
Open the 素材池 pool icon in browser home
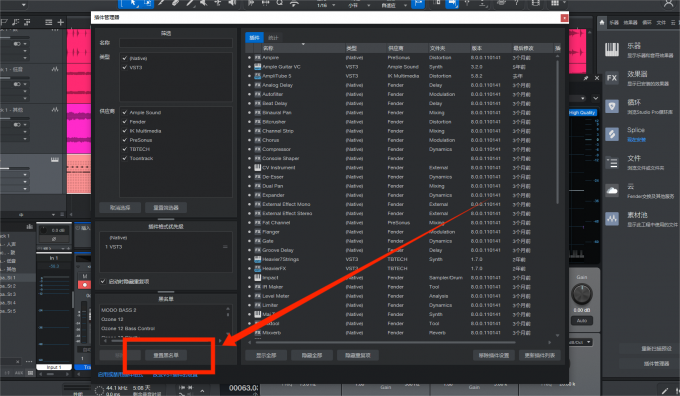pos(612,219)
